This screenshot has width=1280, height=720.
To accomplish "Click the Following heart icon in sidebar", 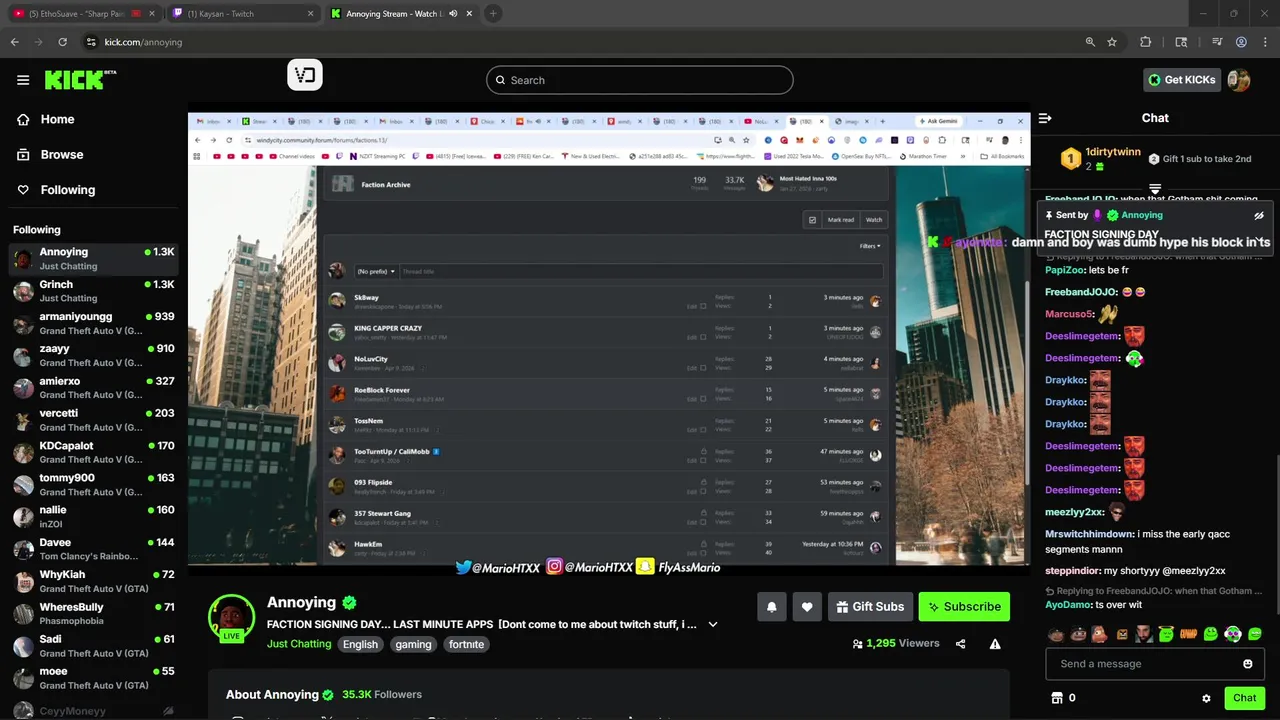I will [x=23, y=190].
